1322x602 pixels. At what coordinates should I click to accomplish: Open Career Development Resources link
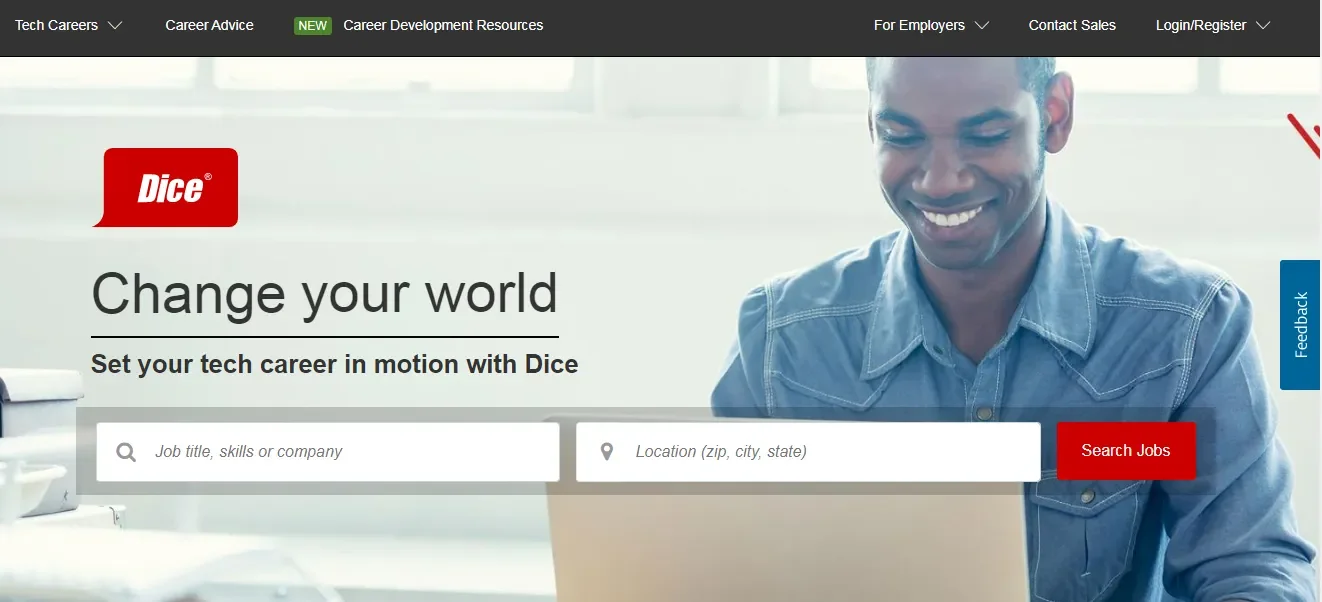tap(443, 25)
